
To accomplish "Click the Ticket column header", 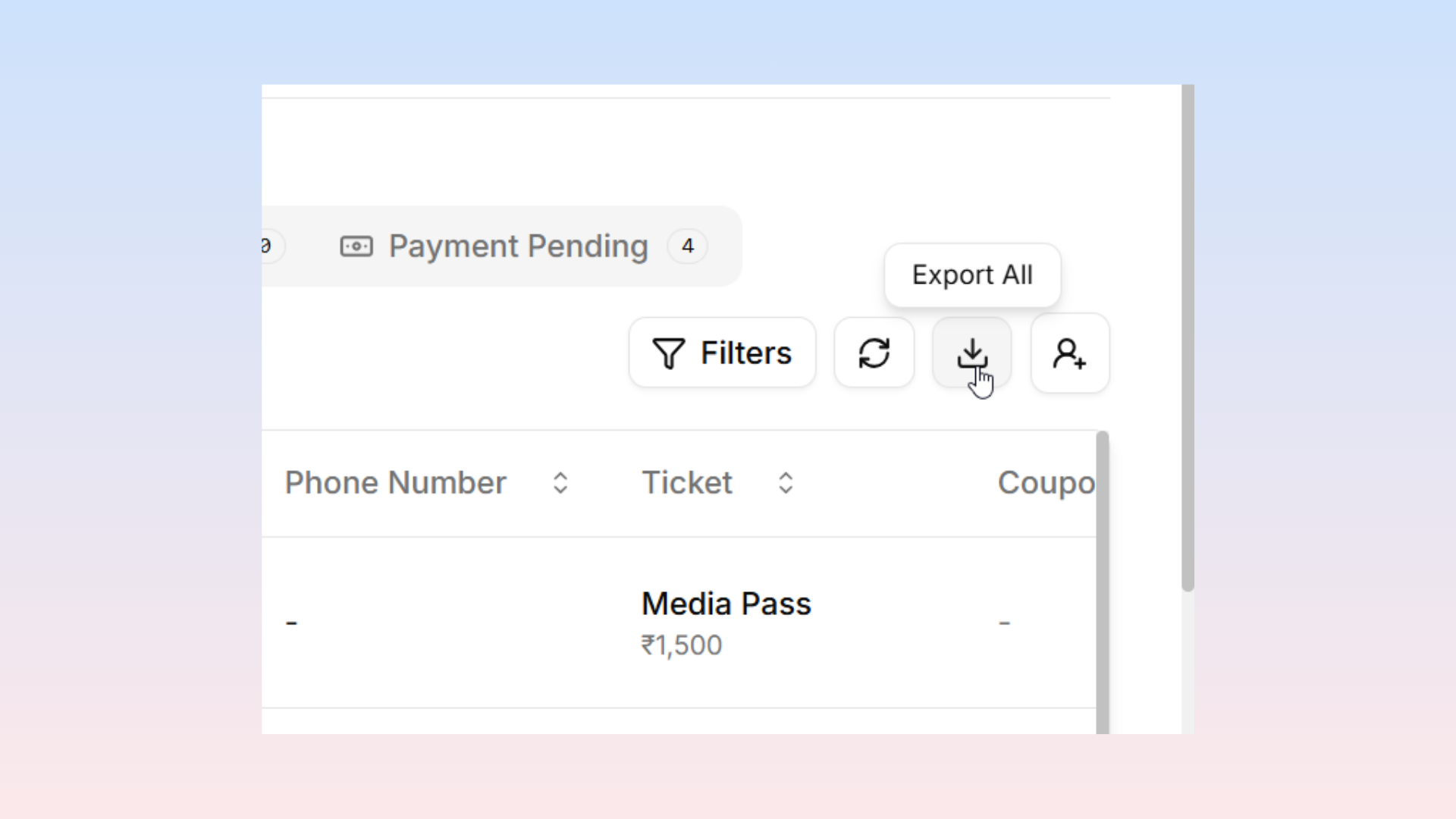I will click(687, 483).
